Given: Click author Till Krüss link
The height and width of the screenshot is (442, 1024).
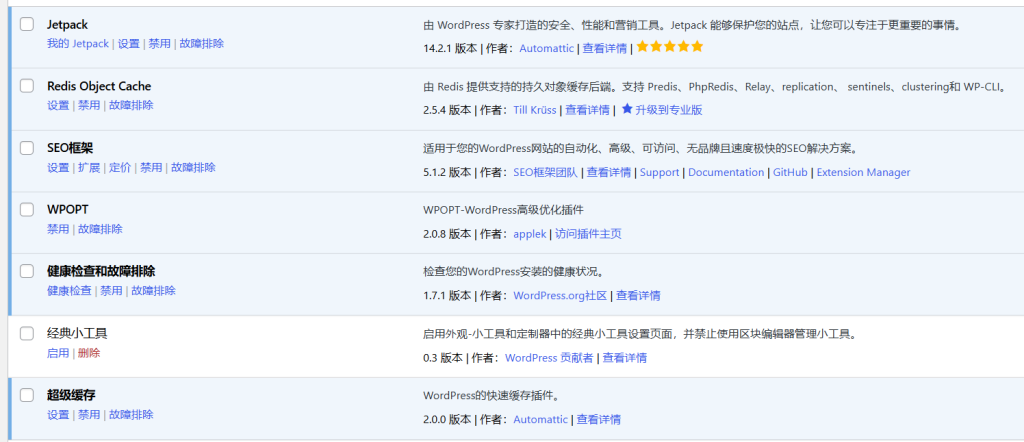Looking at the screenshot, I should [534, 110].
